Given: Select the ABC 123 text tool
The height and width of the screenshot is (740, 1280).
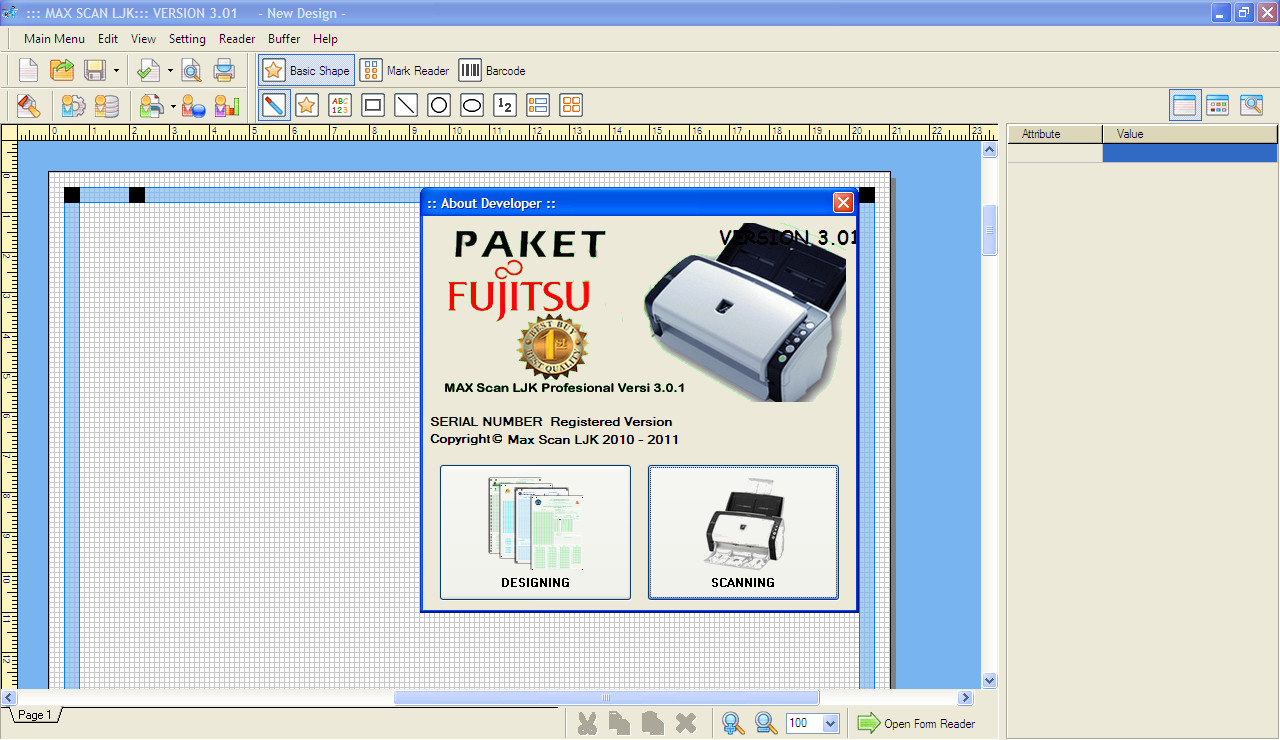Looking at the screenshot, I should [x=340, y=105].
